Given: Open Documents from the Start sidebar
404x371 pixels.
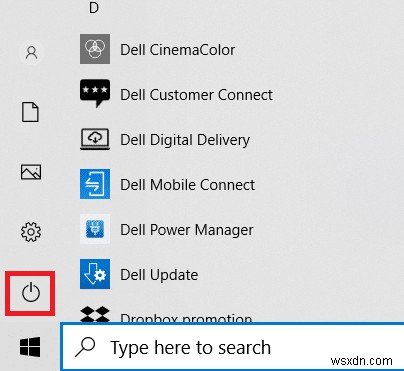Looking at the screenshot, I should pyautogui.click(x=30, y=112).
